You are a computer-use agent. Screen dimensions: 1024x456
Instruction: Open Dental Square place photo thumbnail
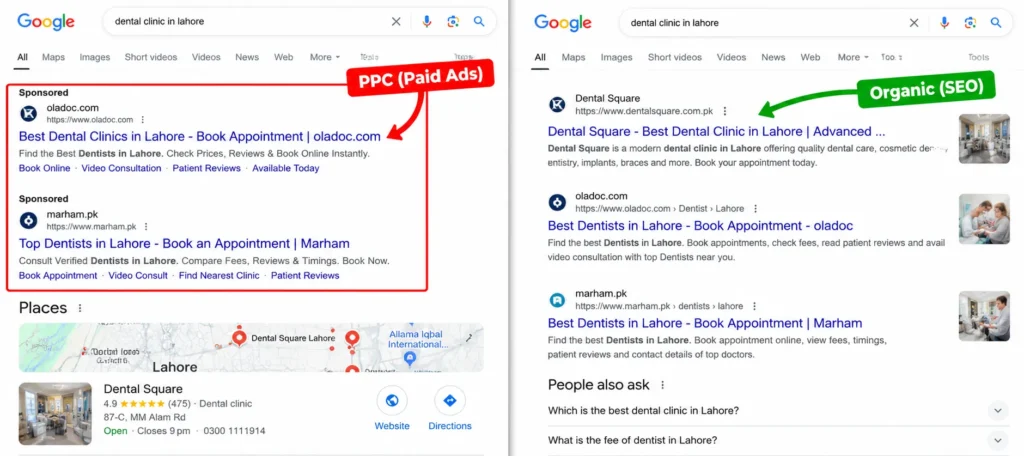point(55,414)
